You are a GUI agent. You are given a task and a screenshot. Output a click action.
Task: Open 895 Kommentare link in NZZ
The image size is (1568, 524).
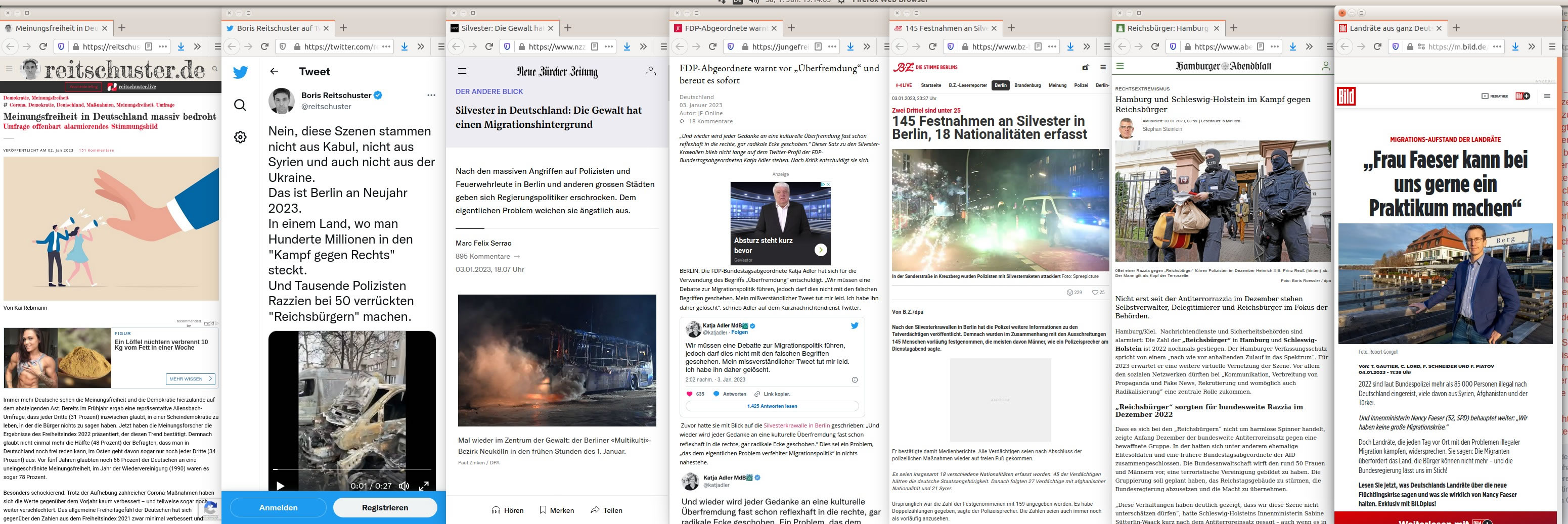488,256
